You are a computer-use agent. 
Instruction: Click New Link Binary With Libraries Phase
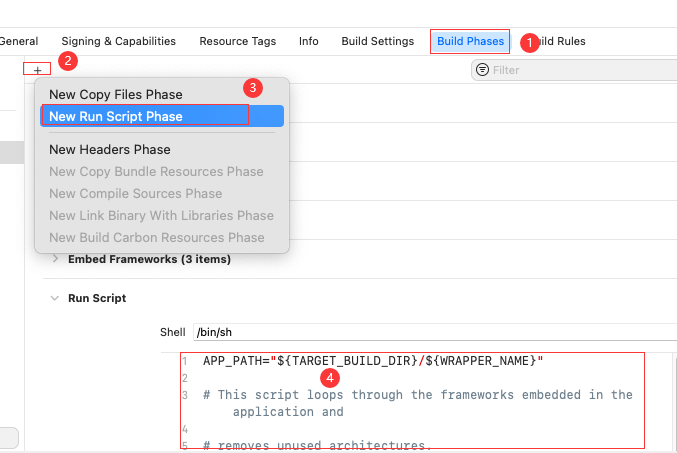161,215
